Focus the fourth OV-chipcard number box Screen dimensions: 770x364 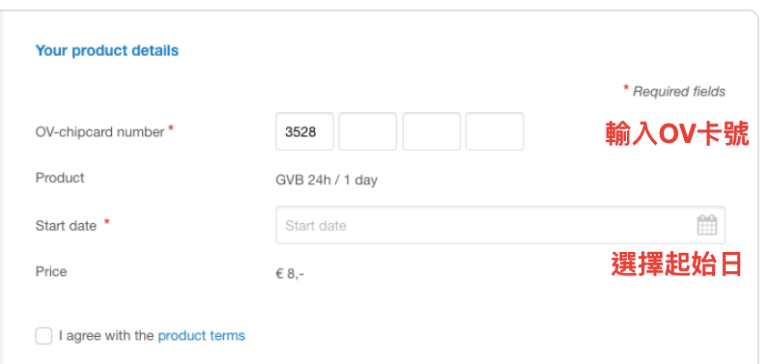495,131
